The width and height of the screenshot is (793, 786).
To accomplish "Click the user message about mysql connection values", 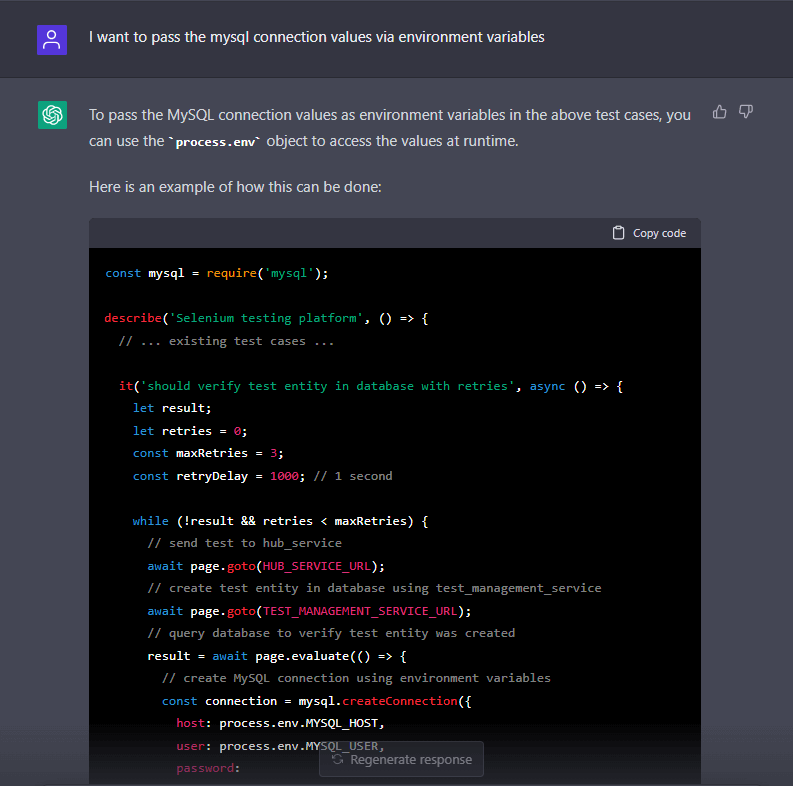I will coord(317,37).
